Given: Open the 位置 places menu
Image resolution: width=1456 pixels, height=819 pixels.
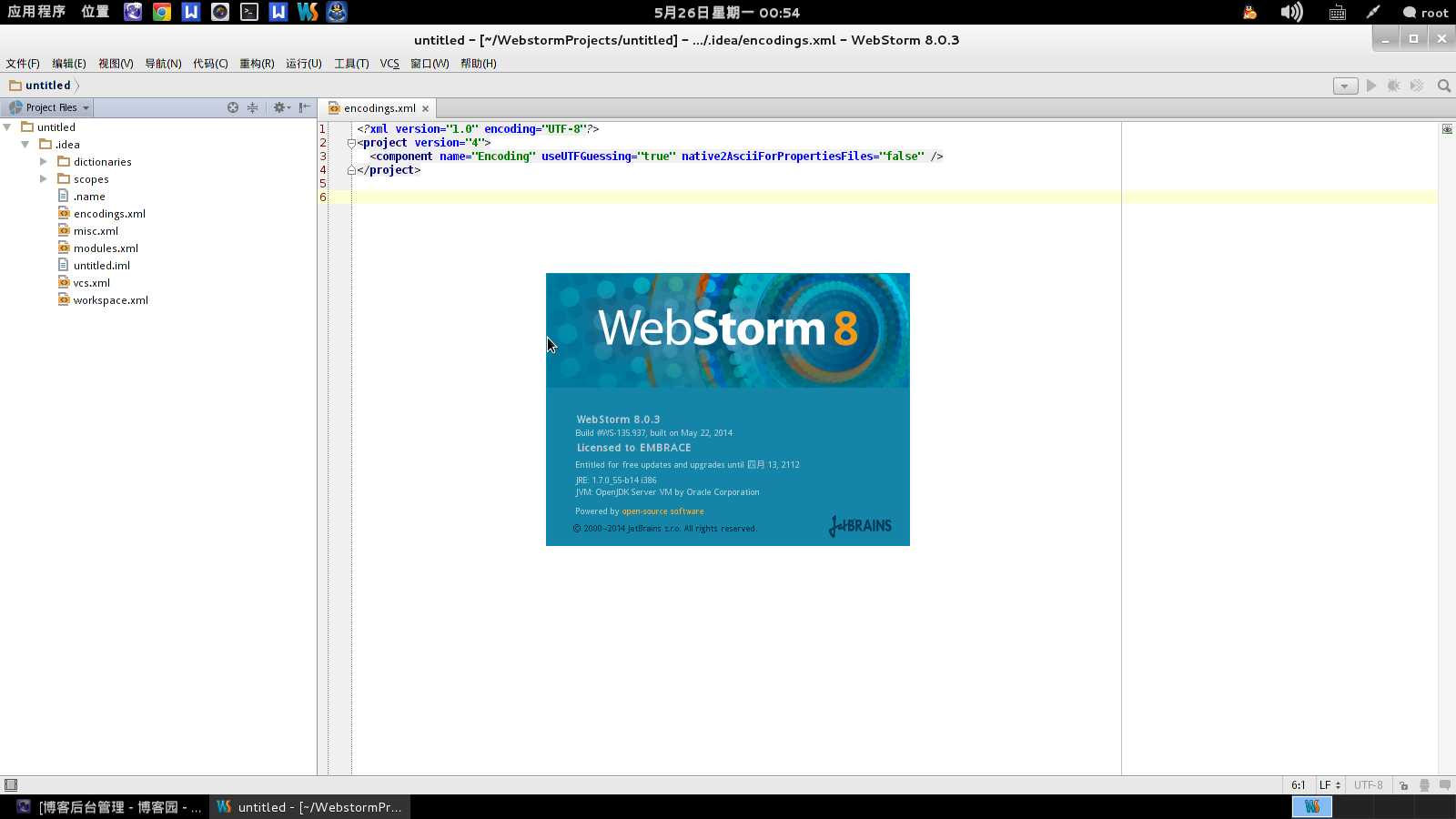Looking at the screenshot, I should [x=95, y=12].
